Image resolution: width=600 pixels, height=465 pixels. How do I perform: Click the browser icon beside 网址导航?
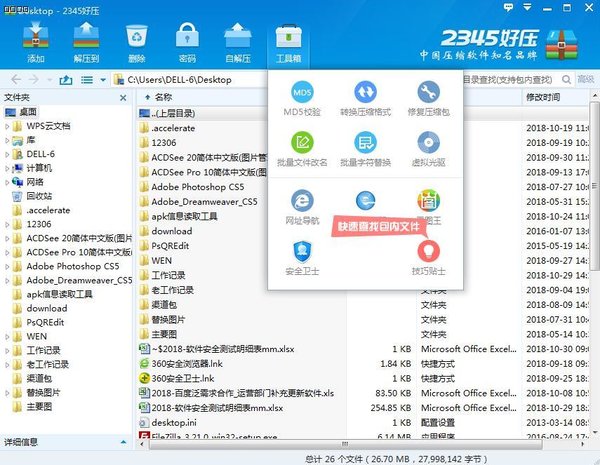(365, 200)
